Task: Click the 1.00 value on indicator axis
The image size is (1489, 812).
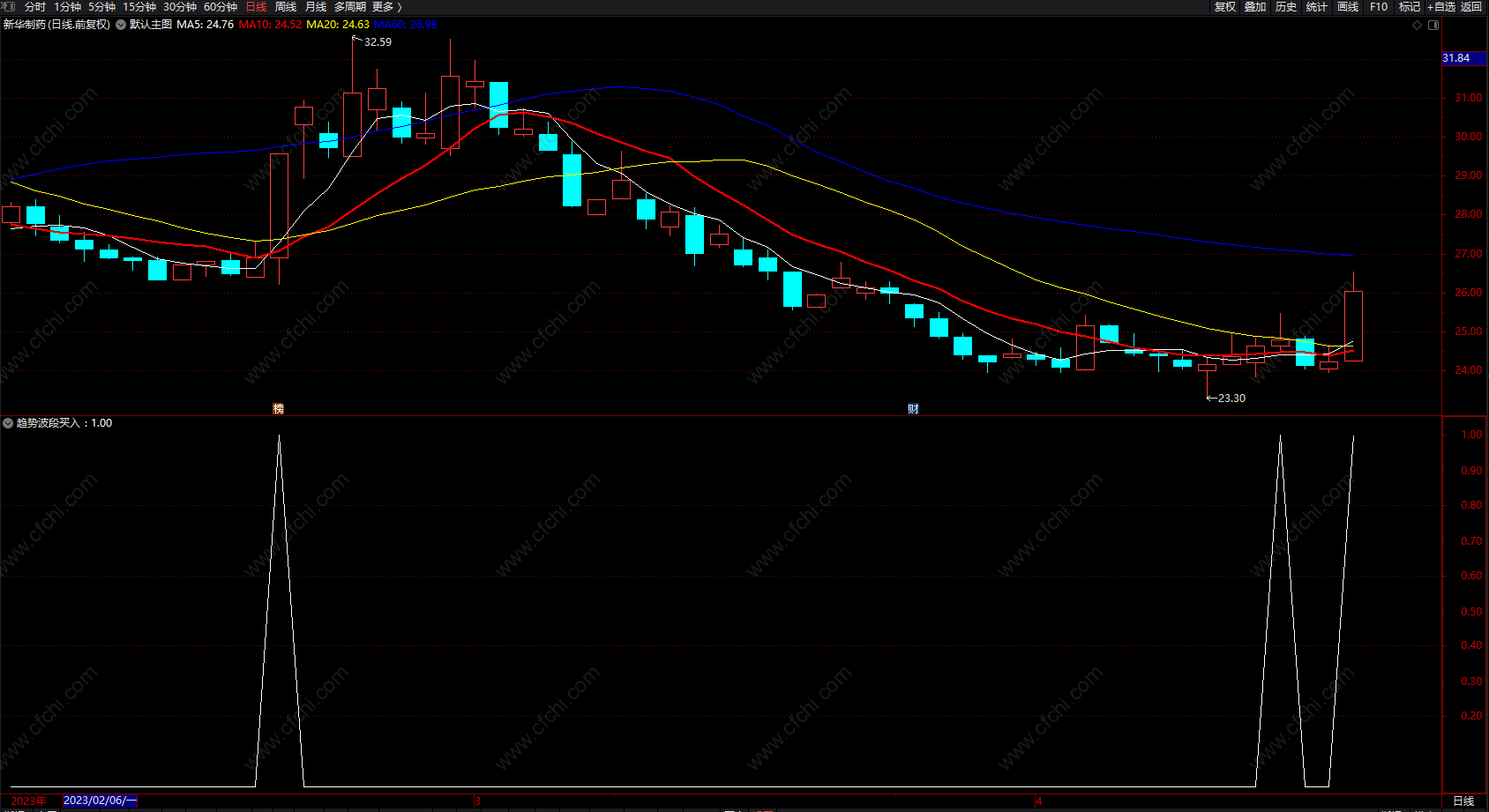Action: click(1471, 435)
